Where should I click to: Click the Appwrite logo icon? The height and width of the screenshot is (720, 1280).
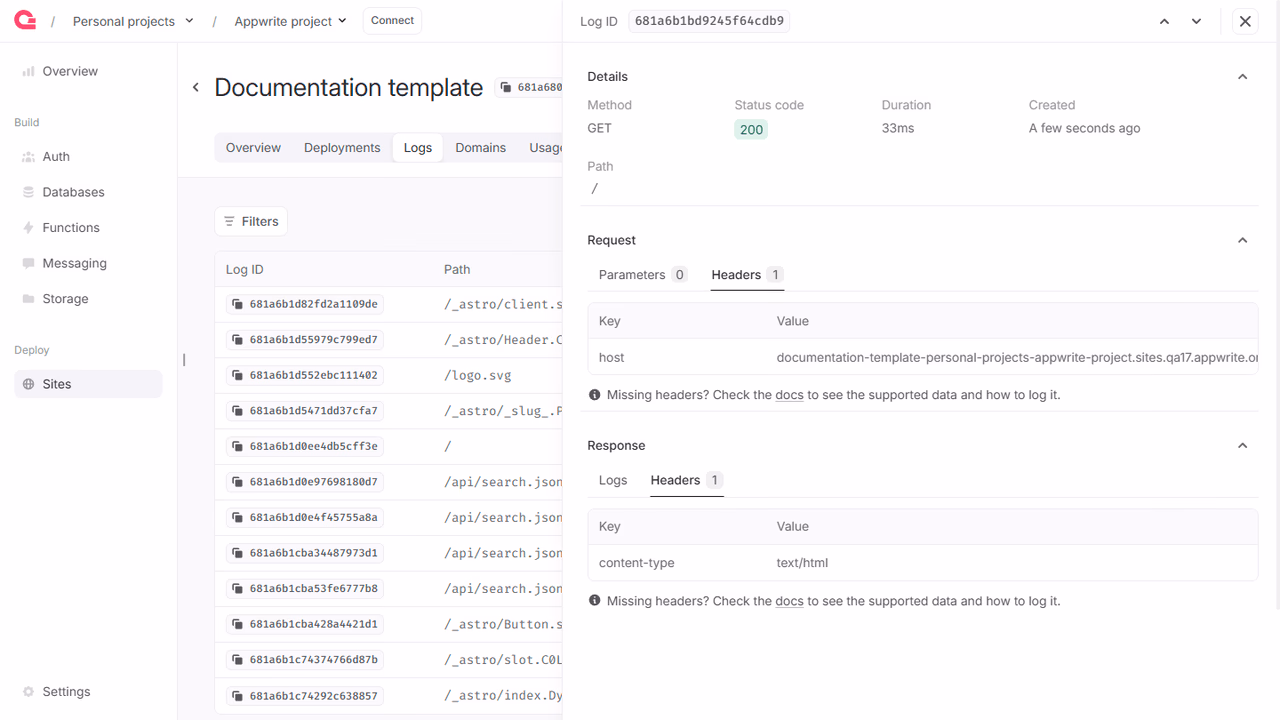[x=25, y=20]
